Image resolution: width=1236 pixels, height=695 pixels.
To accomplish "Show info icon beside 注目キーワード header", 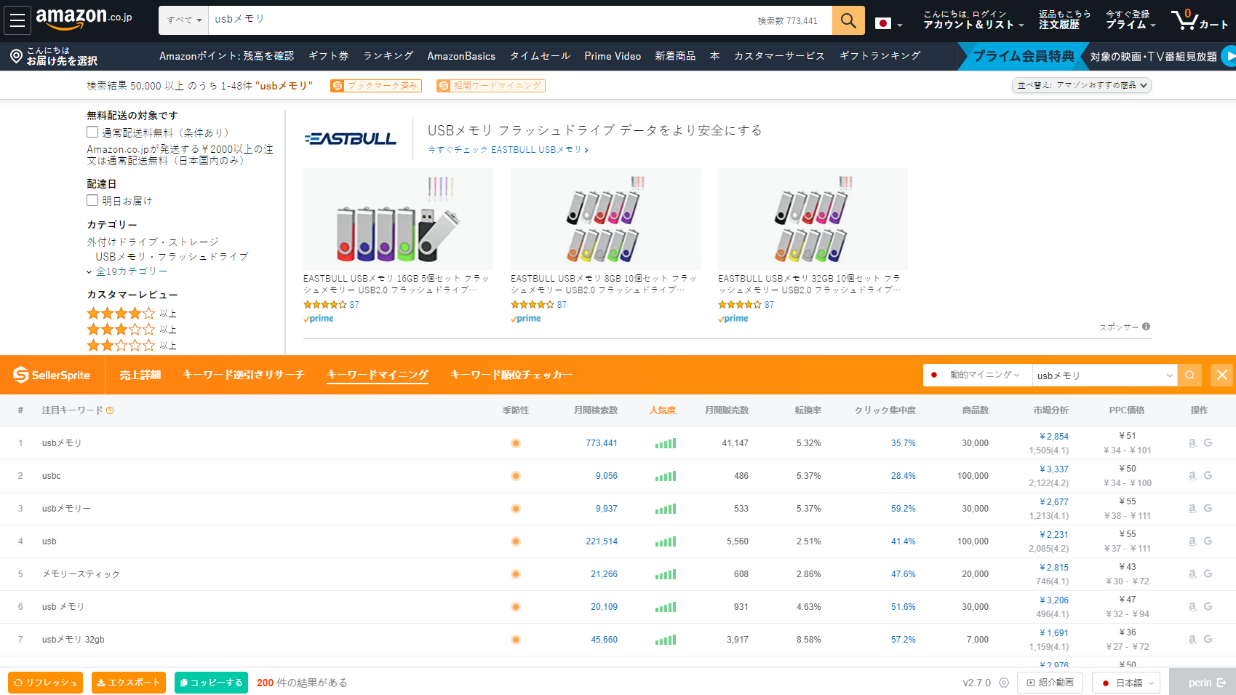I will click(x=110, y=410).
